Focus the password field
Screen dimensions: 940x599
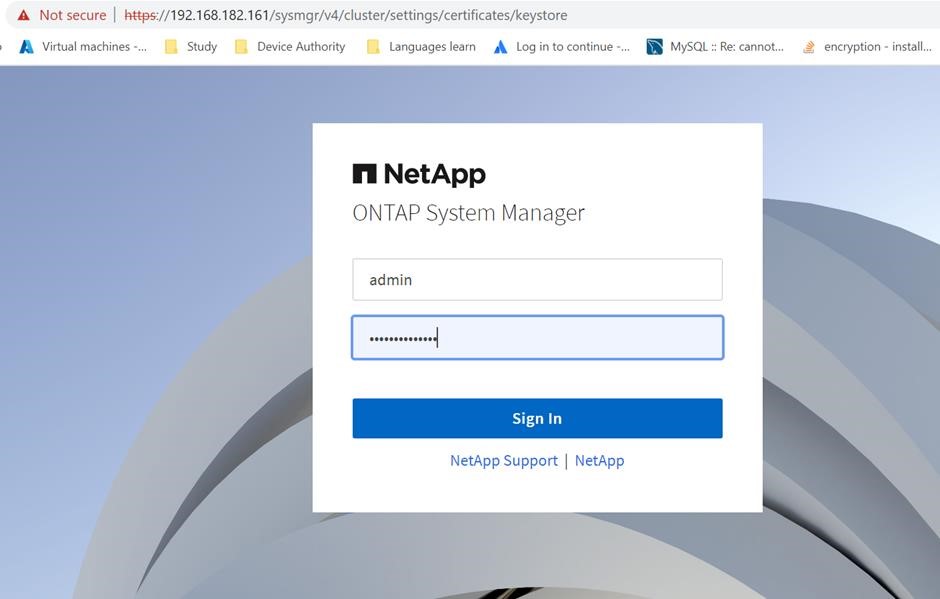point(537,338)
